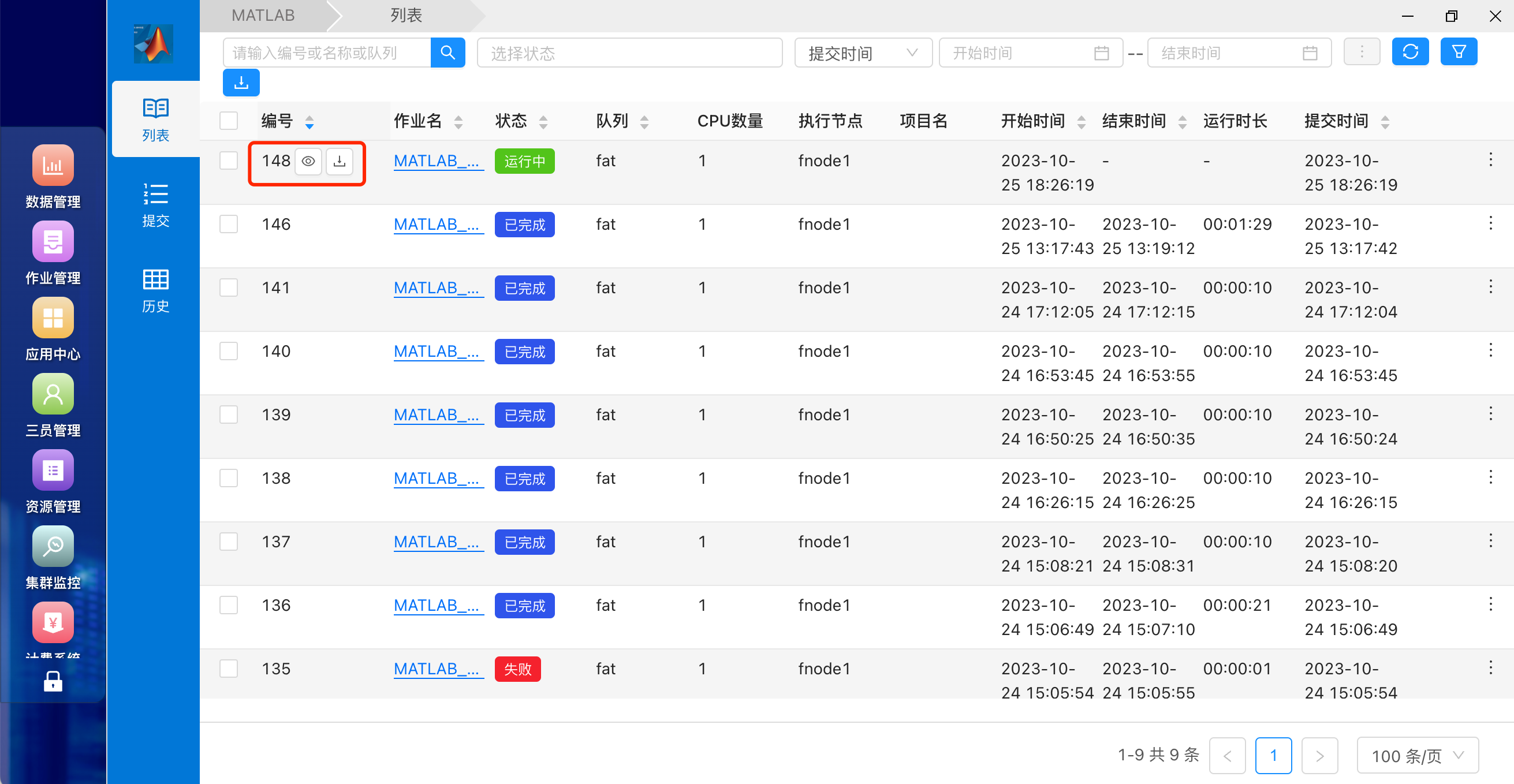1514x784 pixels.
Task: Open 三员管理 icon
Action: 53,394
